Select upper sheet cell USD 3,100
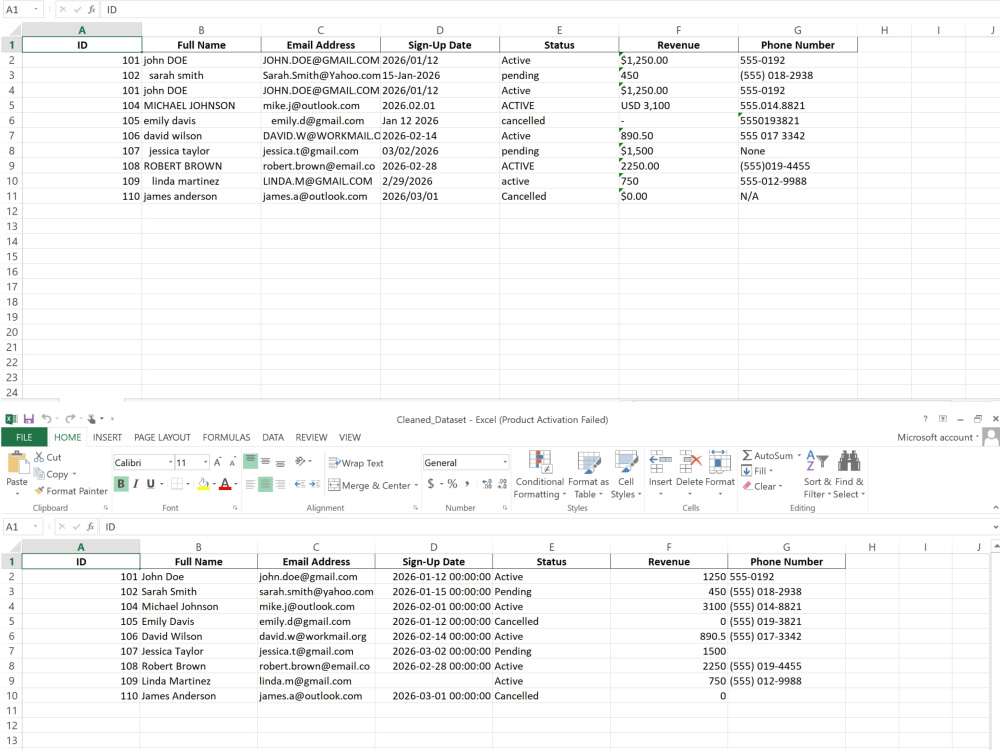Image resolution: width=1000 pixels, height=750 pixels. [678, 105]
